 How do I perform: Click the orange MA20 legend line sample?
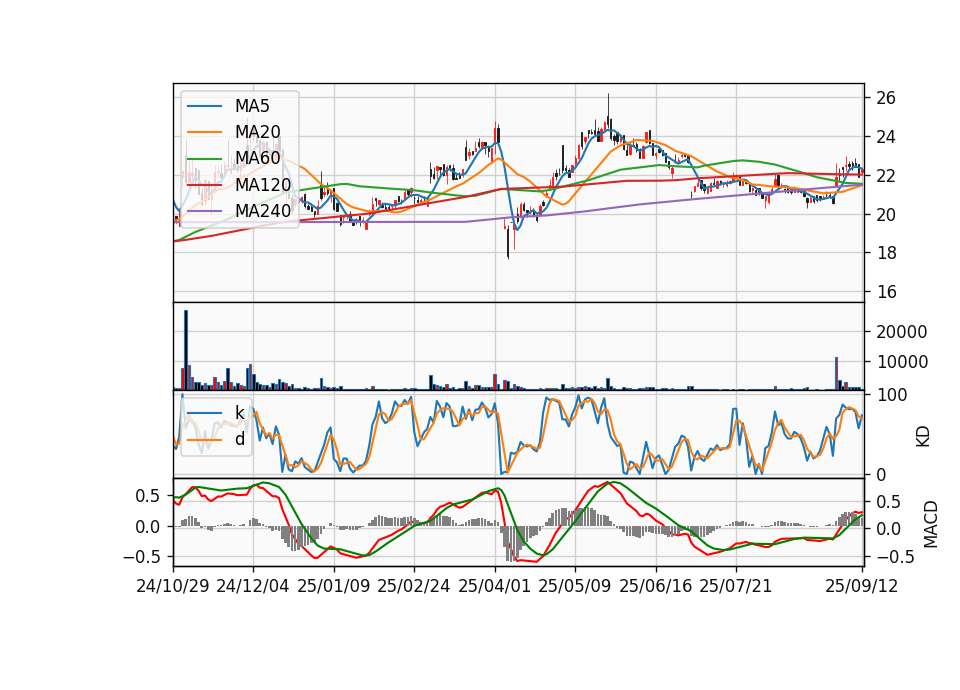(204, 132)
